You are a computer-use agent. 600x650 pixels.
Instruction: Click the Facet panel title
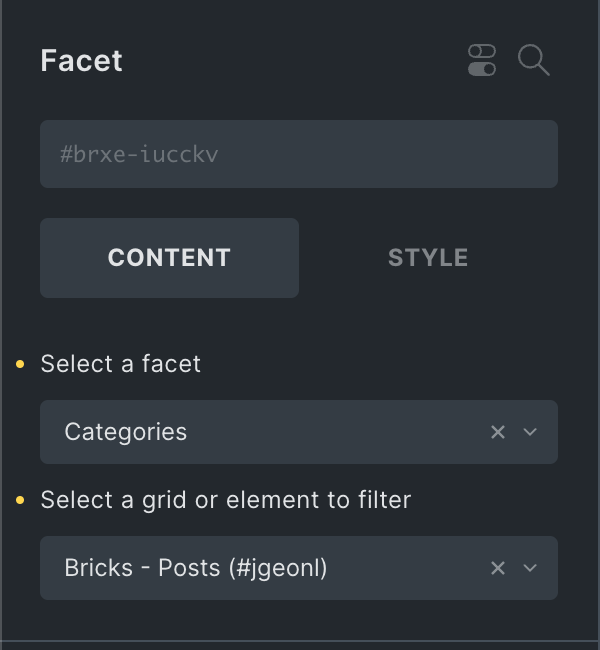(81, 60)
